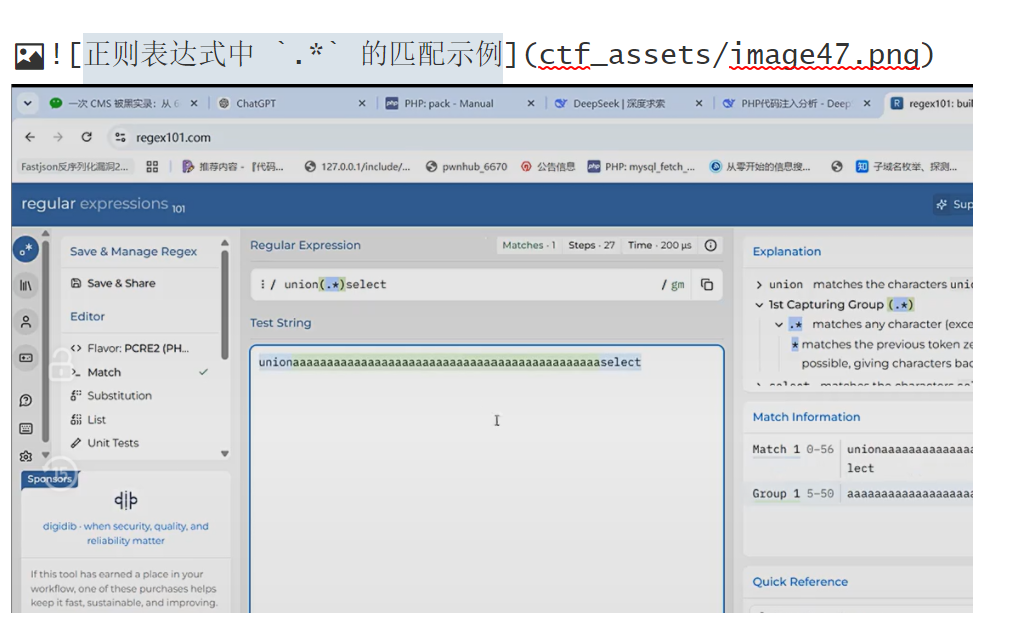Open 子域名枚举 bookmark
This screenshot has height=629, width=1018.
(906, 167)
